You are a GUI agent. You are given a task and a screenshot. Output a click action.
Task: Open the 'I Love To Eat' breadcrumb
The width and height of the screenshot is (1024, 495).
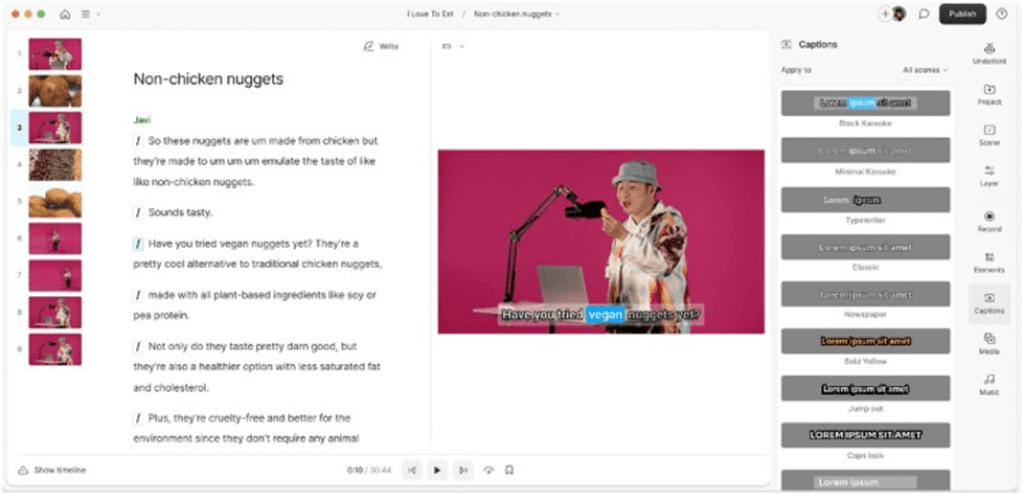coord(430,14)
